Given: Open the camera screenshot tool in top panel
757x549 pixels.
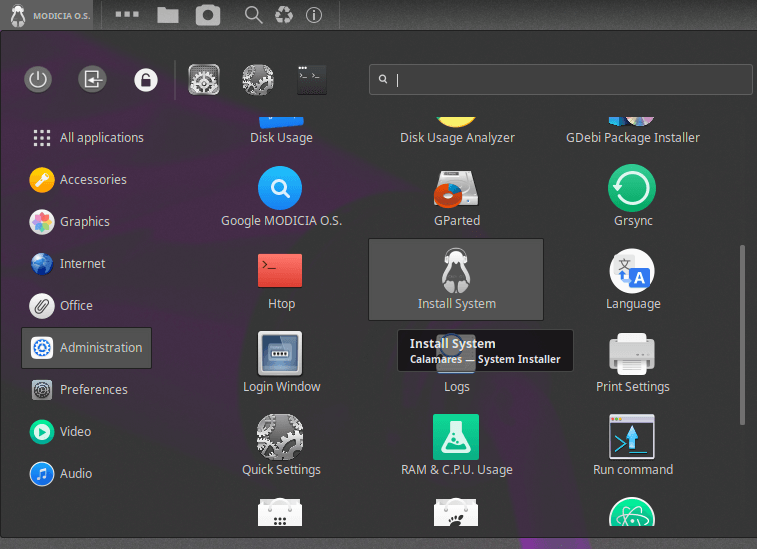Looking at the screenshot, I should click(x=208, y=15).
